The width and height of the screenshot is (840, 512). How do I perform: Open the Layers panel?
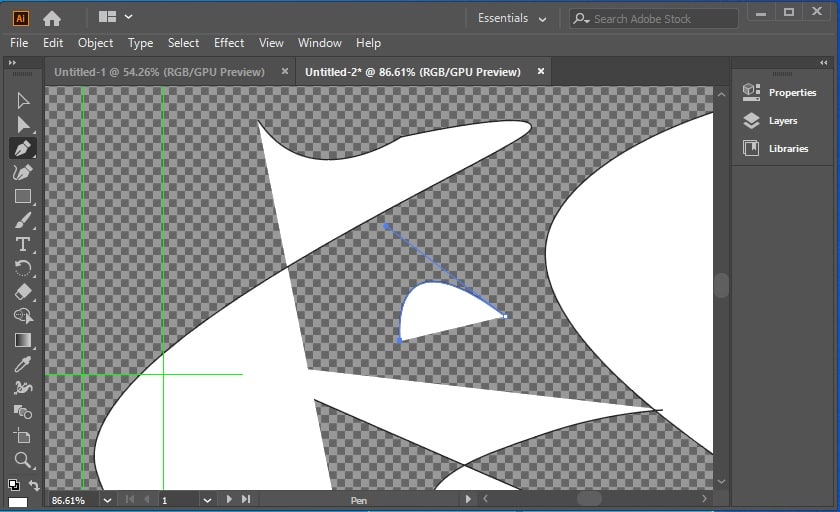(x=770, y=121)
